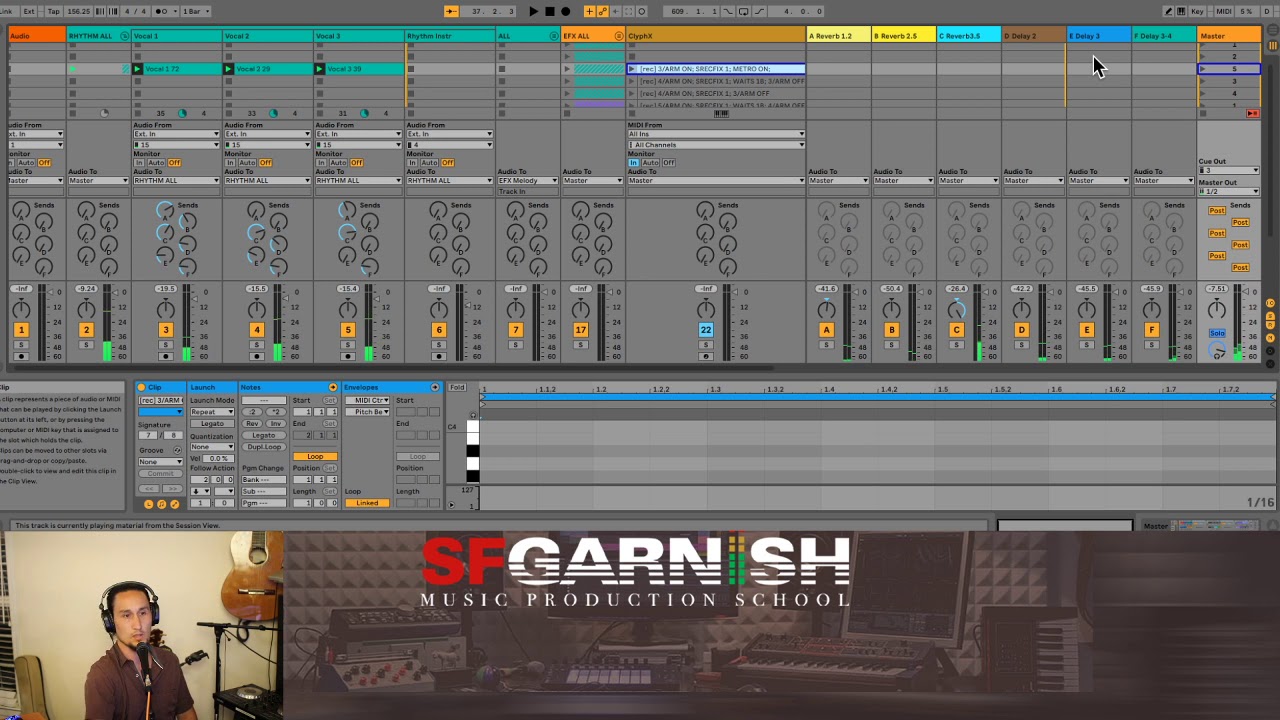Select the A Reverb 1.2 return track header
This screenshot has height=720, width=1280.
(838, 36)
